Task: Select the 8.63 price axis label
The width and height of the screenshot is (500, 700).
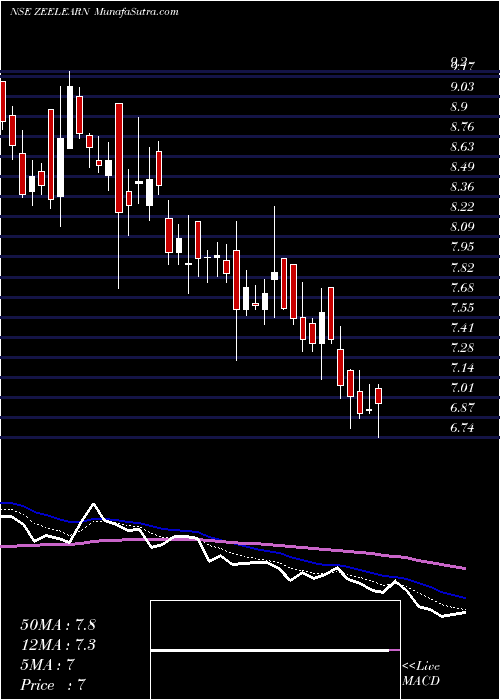Action: pos(462,147)
